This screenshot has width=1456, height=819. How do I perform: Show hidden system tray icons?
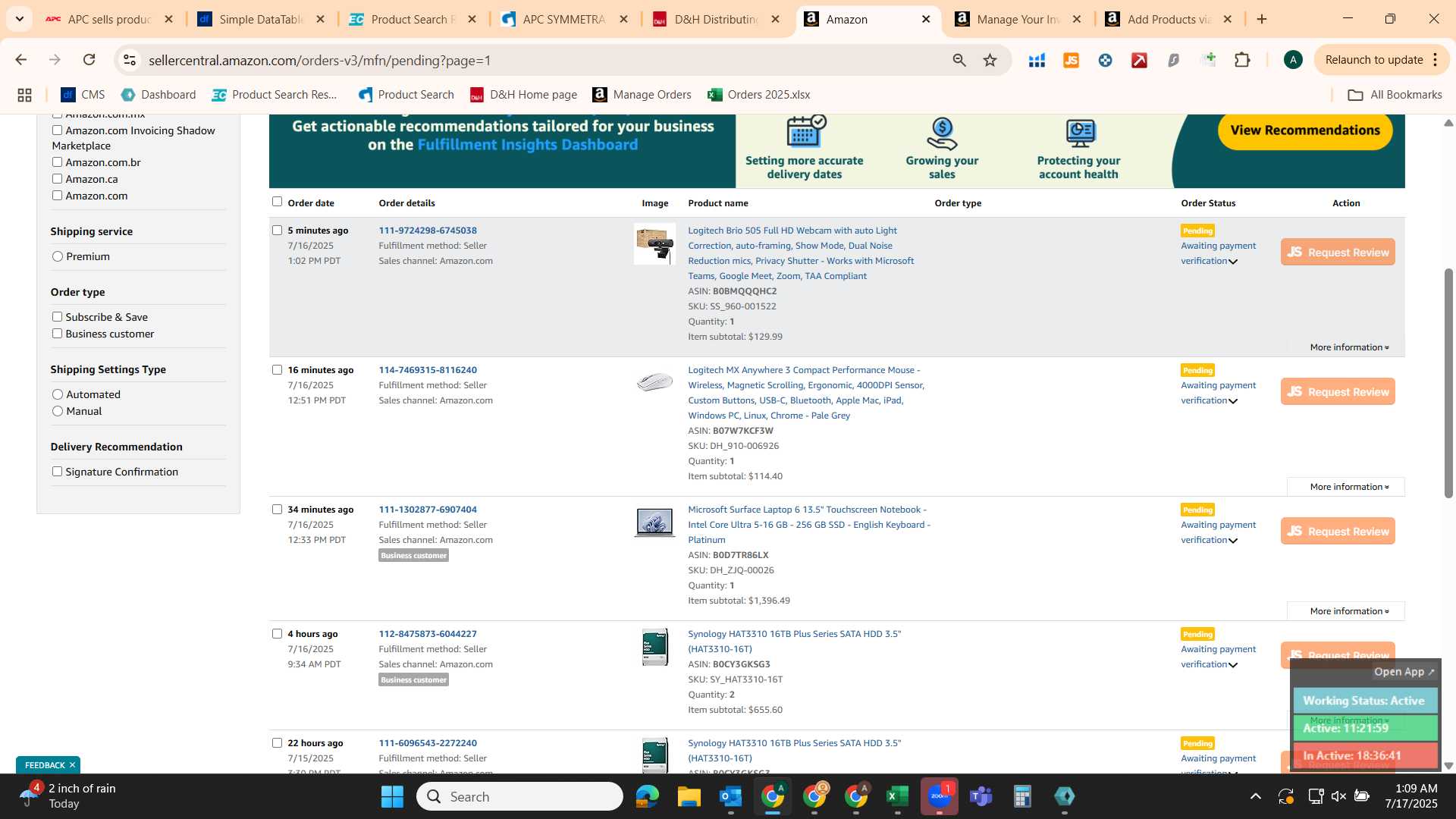(x=1256, y=796)
